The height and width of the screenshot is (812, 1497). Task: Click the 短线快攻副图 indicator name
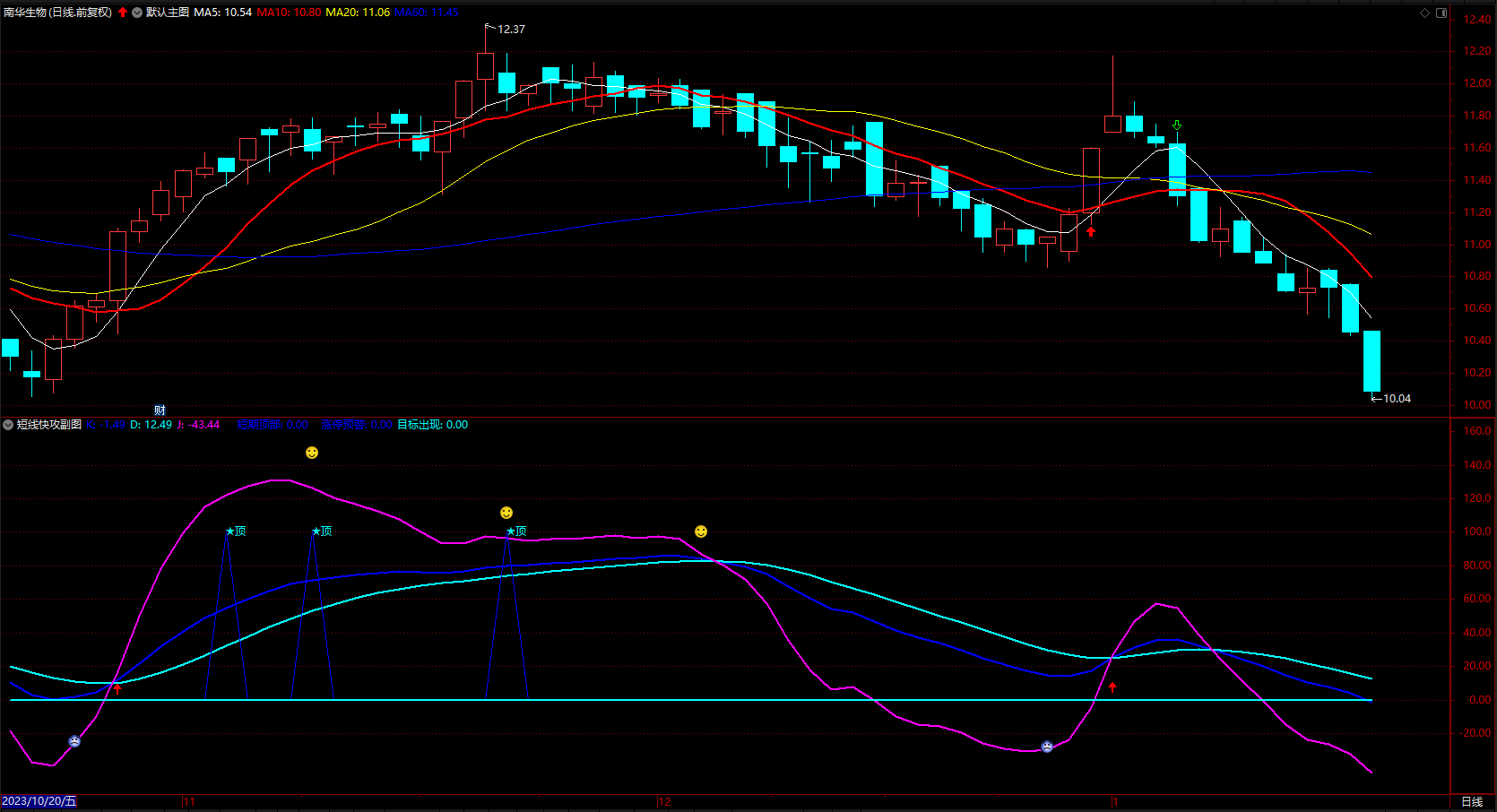[x=49, y=425]
